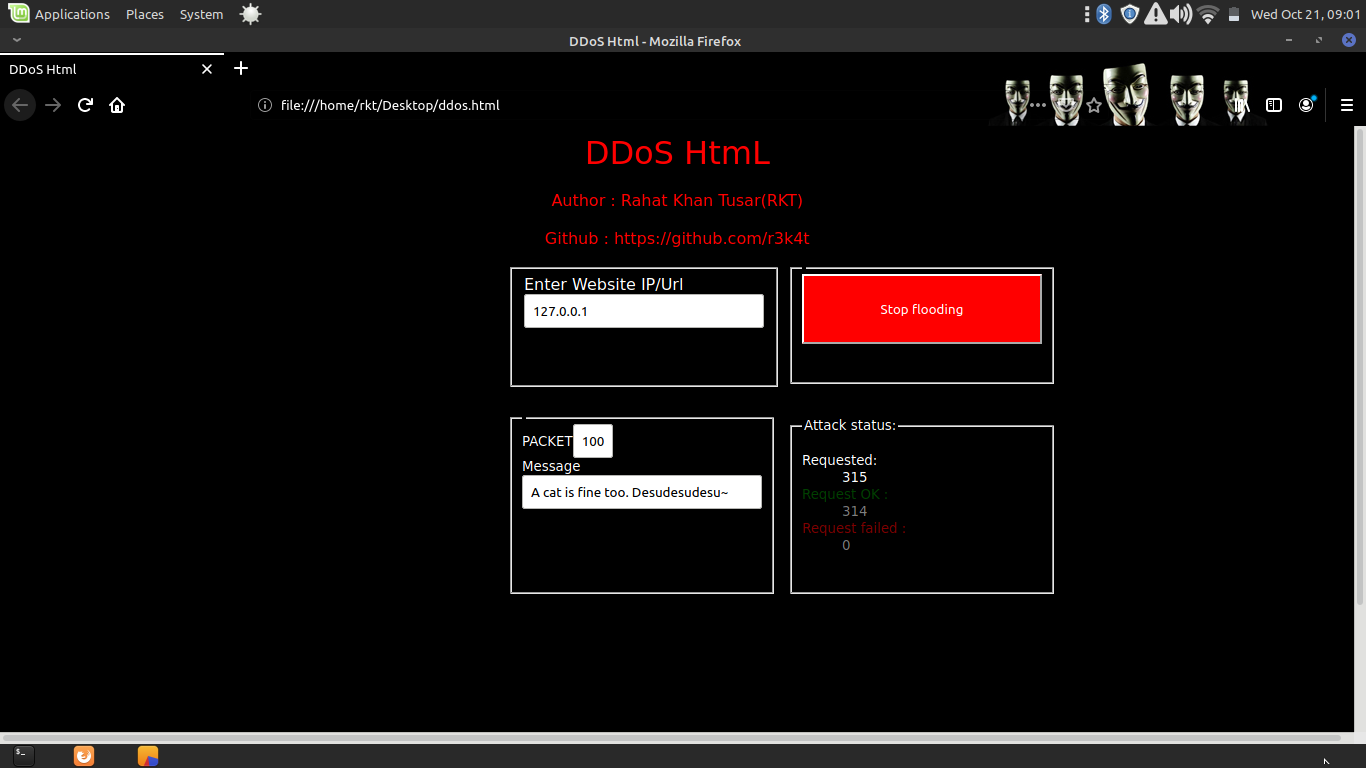Open the System menu
The width and height of the screenshot is (1366, 768).
[x=200, y=13]
